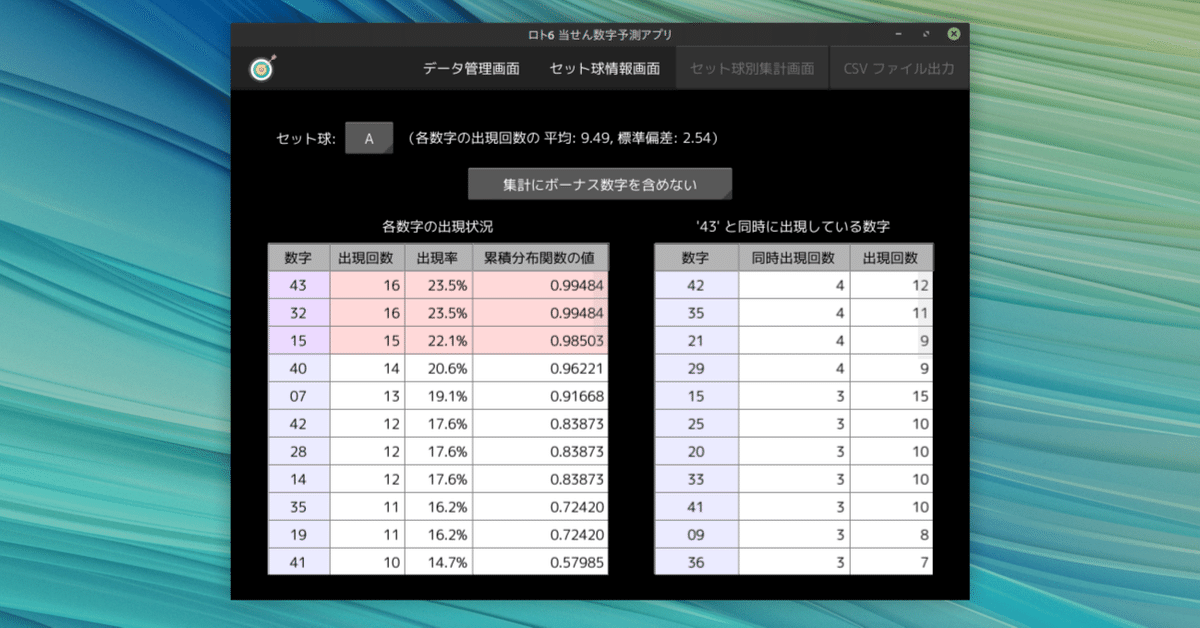1200x628 pixels.
Task: Select number 33 in right table
Action: pyautogui.click(x=696, y=479)
